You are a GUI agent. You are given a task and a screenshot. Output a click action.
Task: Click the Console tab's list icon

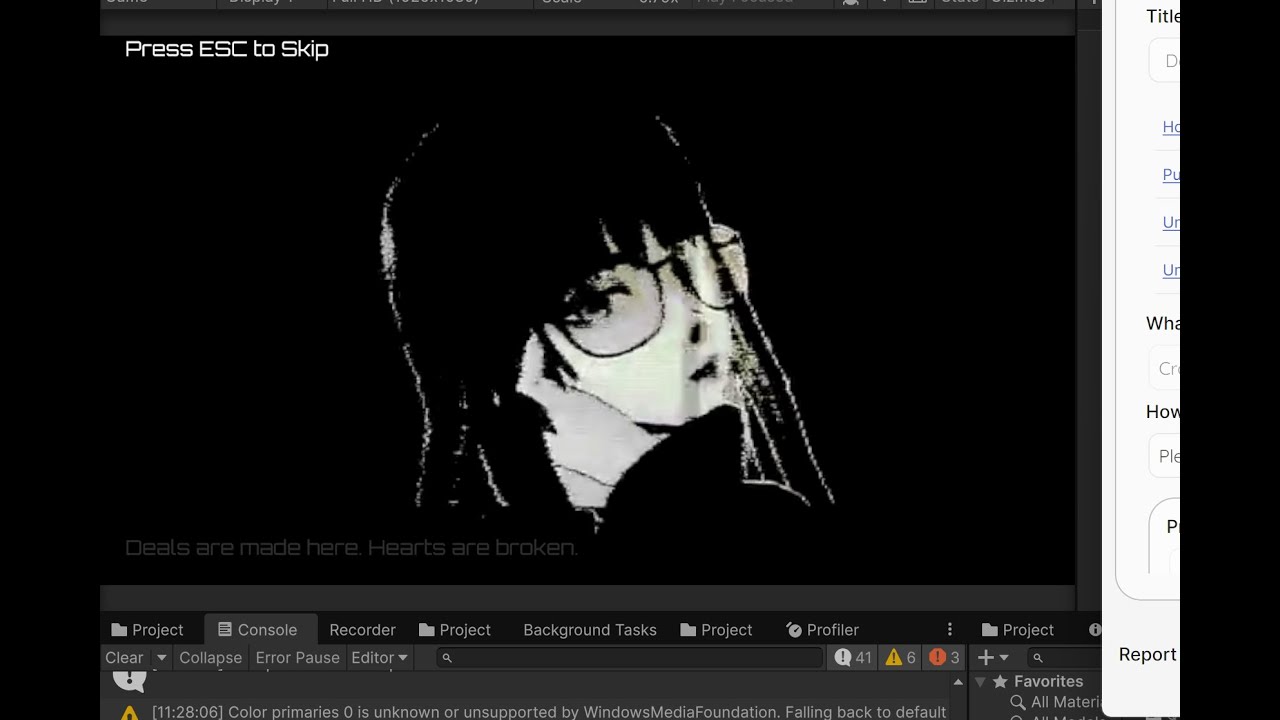(225, 630)
